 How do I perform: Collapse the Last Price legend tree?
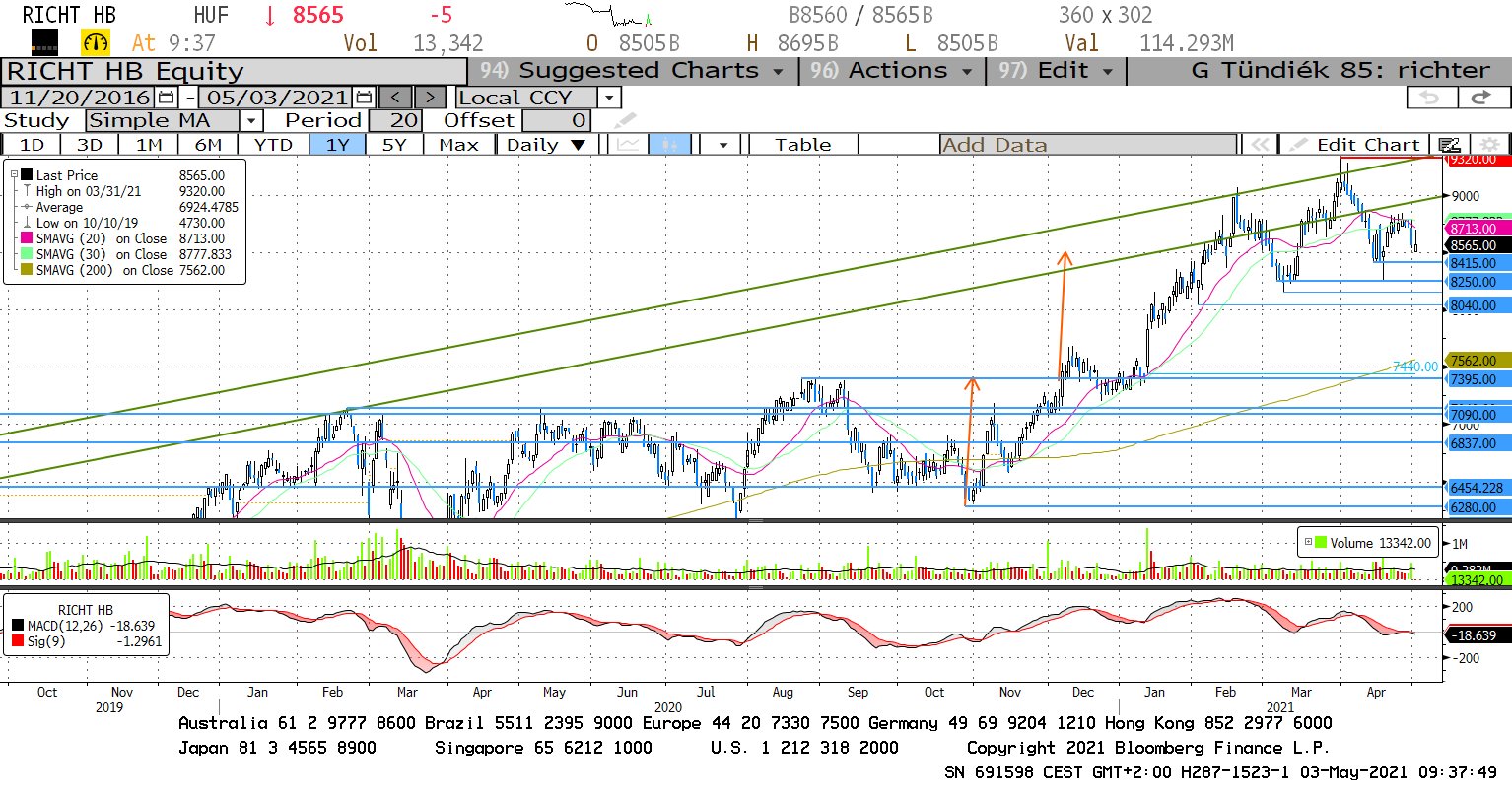click(15, 175)
